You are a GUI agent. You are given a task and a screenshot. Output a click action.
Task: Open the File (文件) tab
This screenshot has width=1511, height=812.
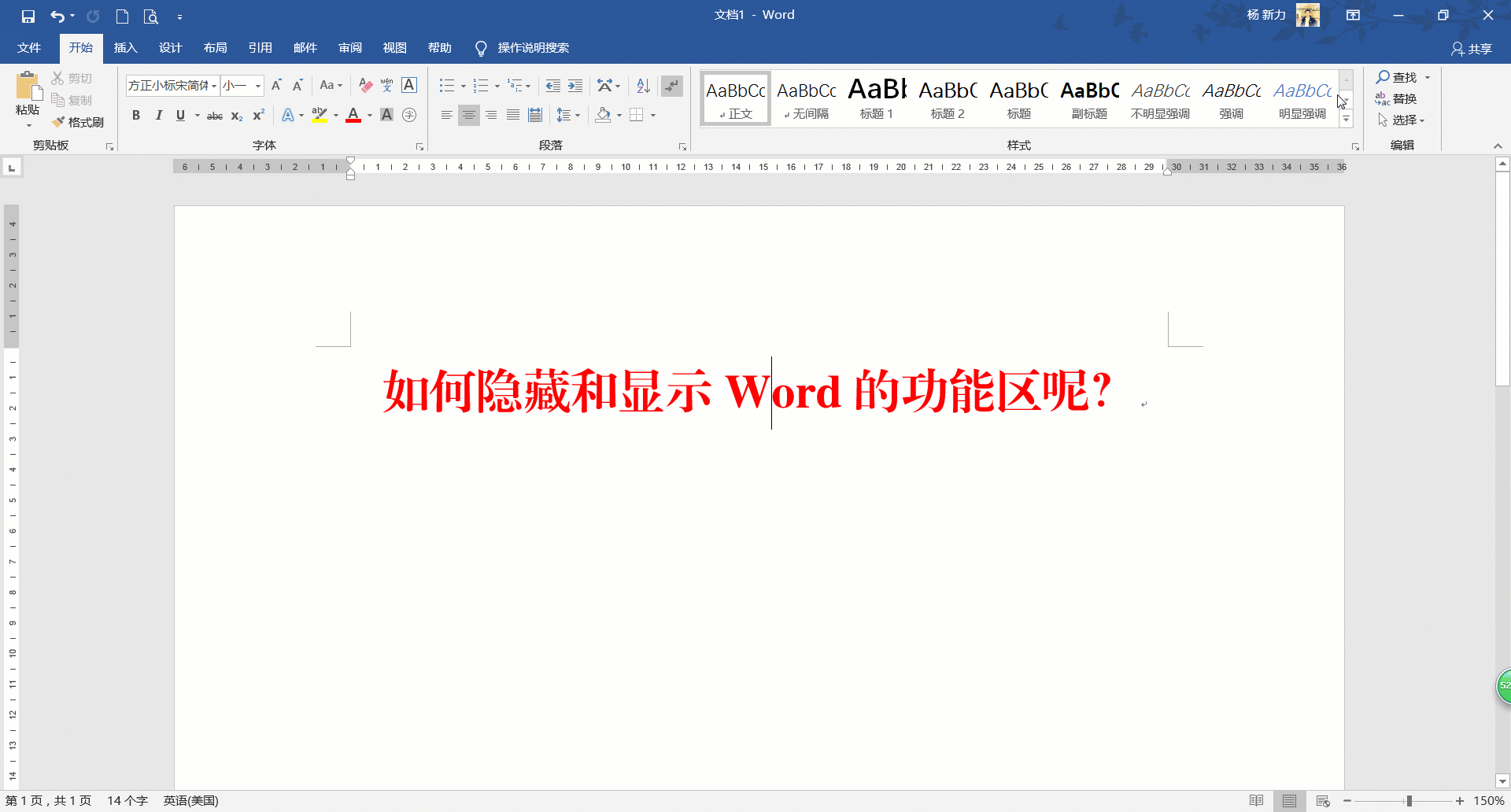tap(29, 48)
